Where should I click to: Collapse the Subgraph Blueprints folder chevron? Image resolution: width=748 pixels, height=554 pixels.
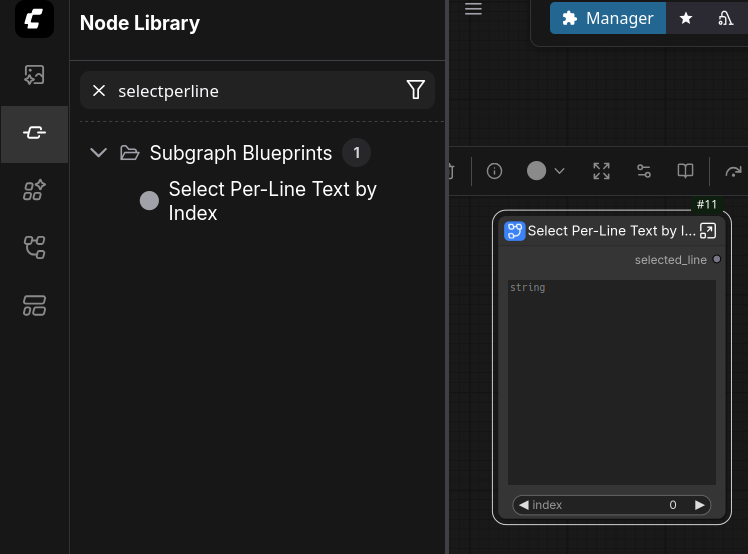point(99,153)
